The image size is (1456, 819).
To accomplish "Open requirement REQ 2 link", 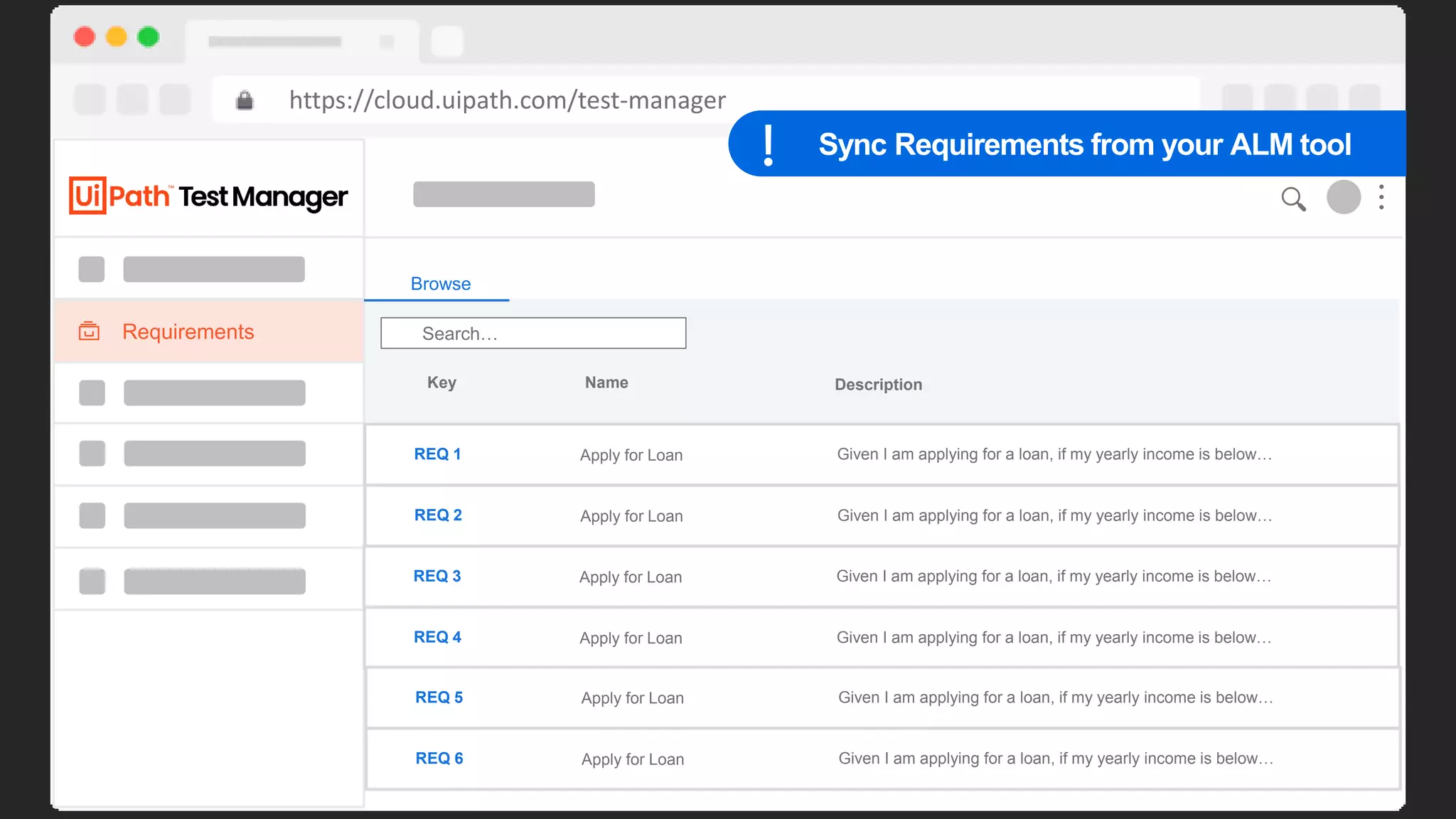I will pos(438,515).
